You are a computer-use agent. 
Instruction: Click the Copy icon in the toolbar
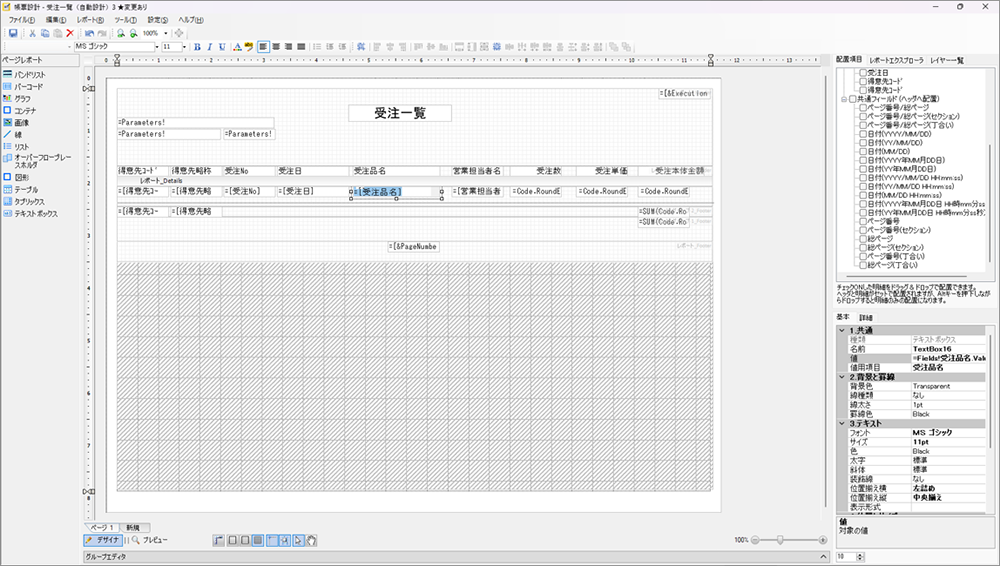click(x=45, y=33)
